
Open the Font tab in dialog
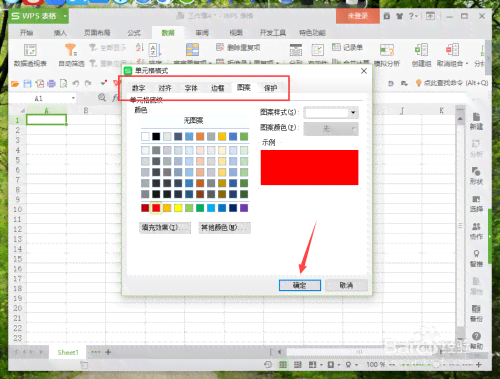(191, 88)
